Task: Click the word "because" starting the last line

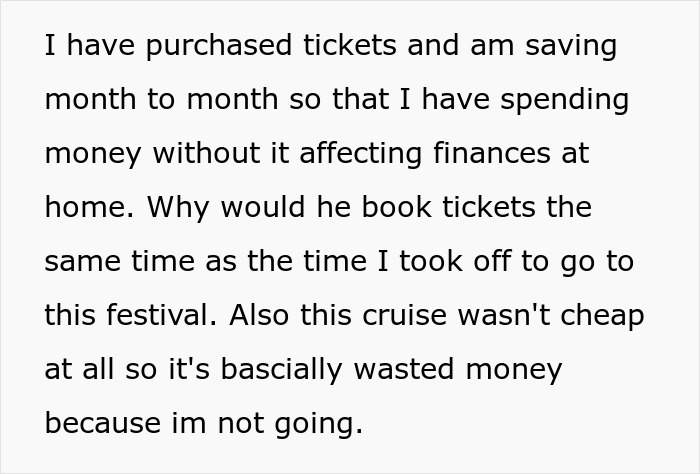Action: pyautogui.click(x=101, y=424)
